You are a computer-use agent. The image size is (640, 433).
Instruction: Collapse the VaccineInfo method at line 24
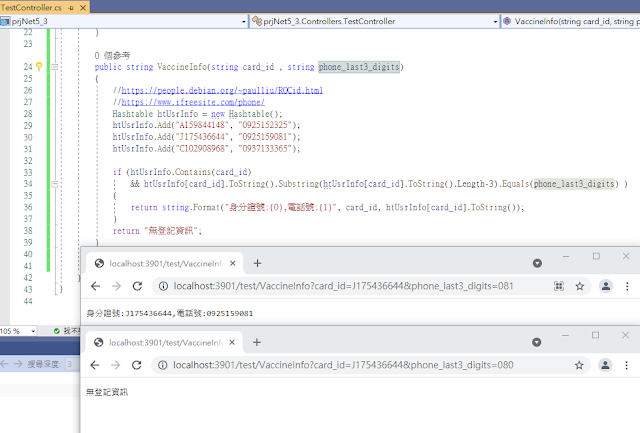(x=55, y=67)
